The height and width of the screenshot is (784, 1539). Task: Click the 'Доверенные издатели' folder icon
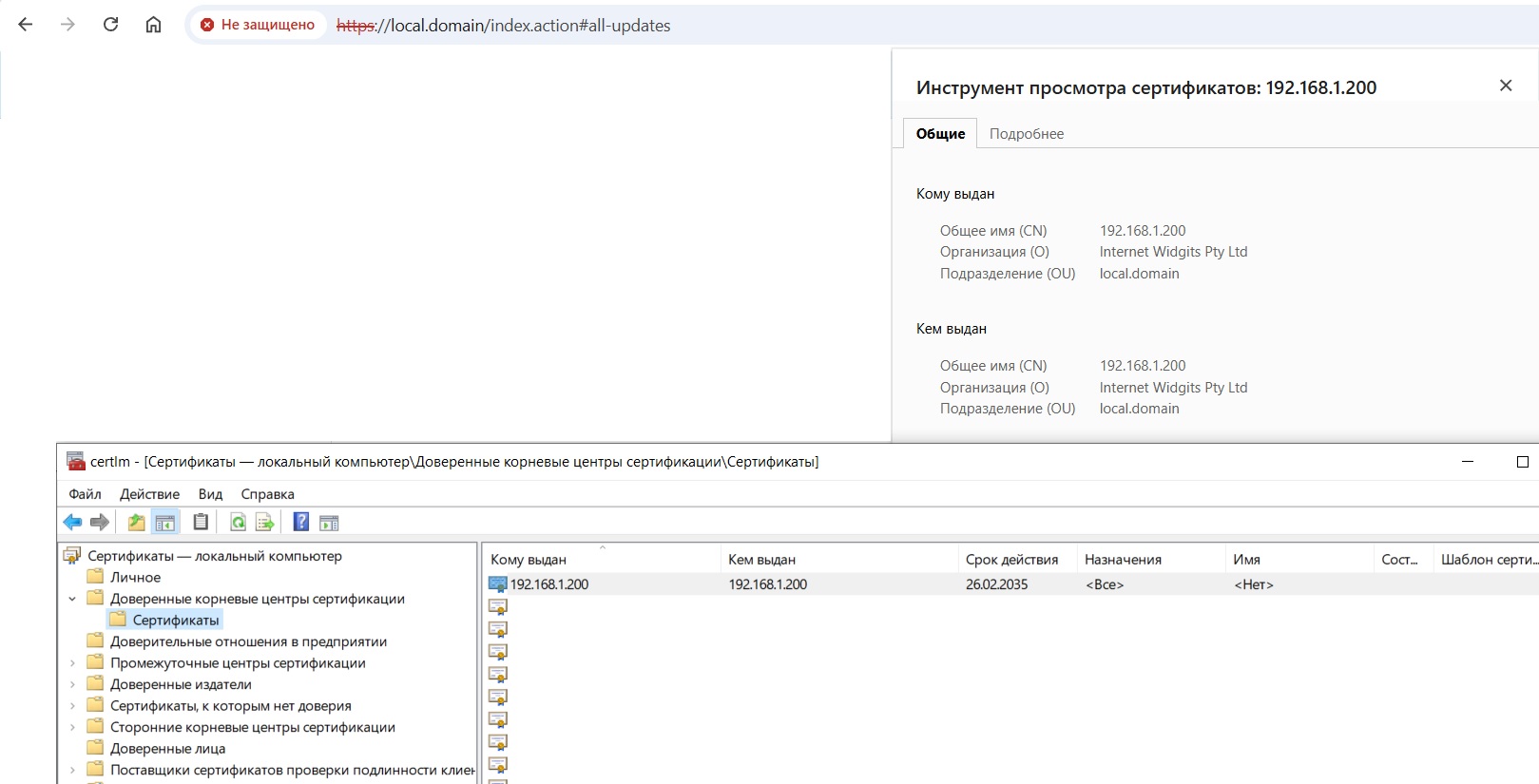(95, 683)
